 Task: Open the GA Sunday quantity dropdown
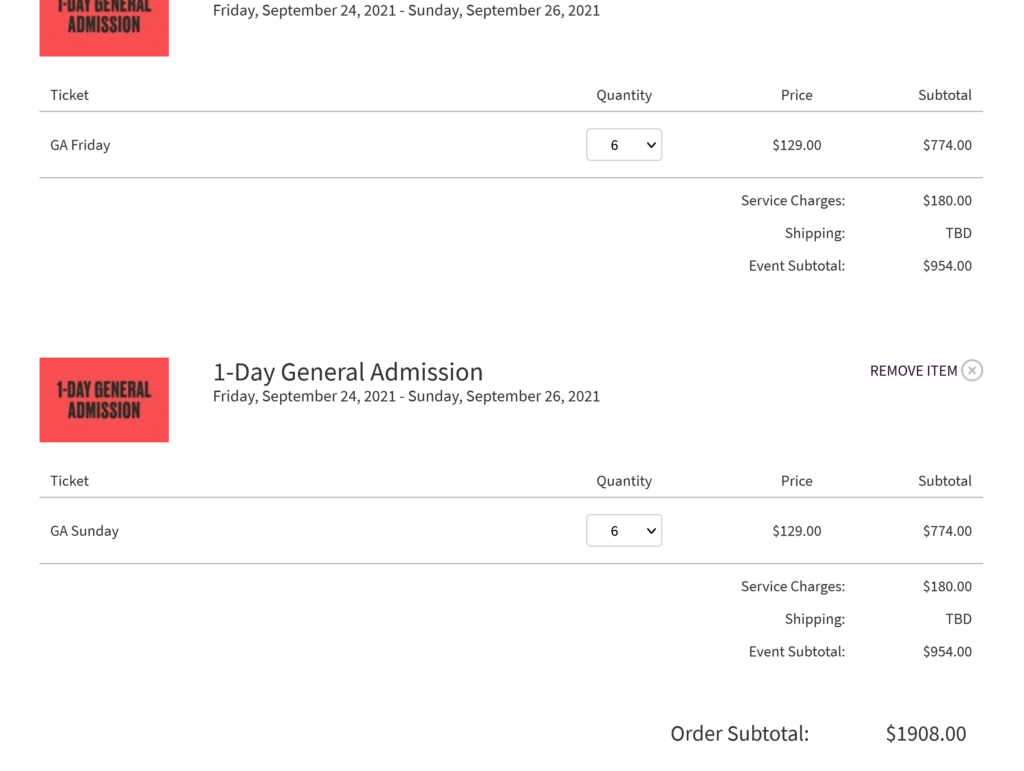624,531
